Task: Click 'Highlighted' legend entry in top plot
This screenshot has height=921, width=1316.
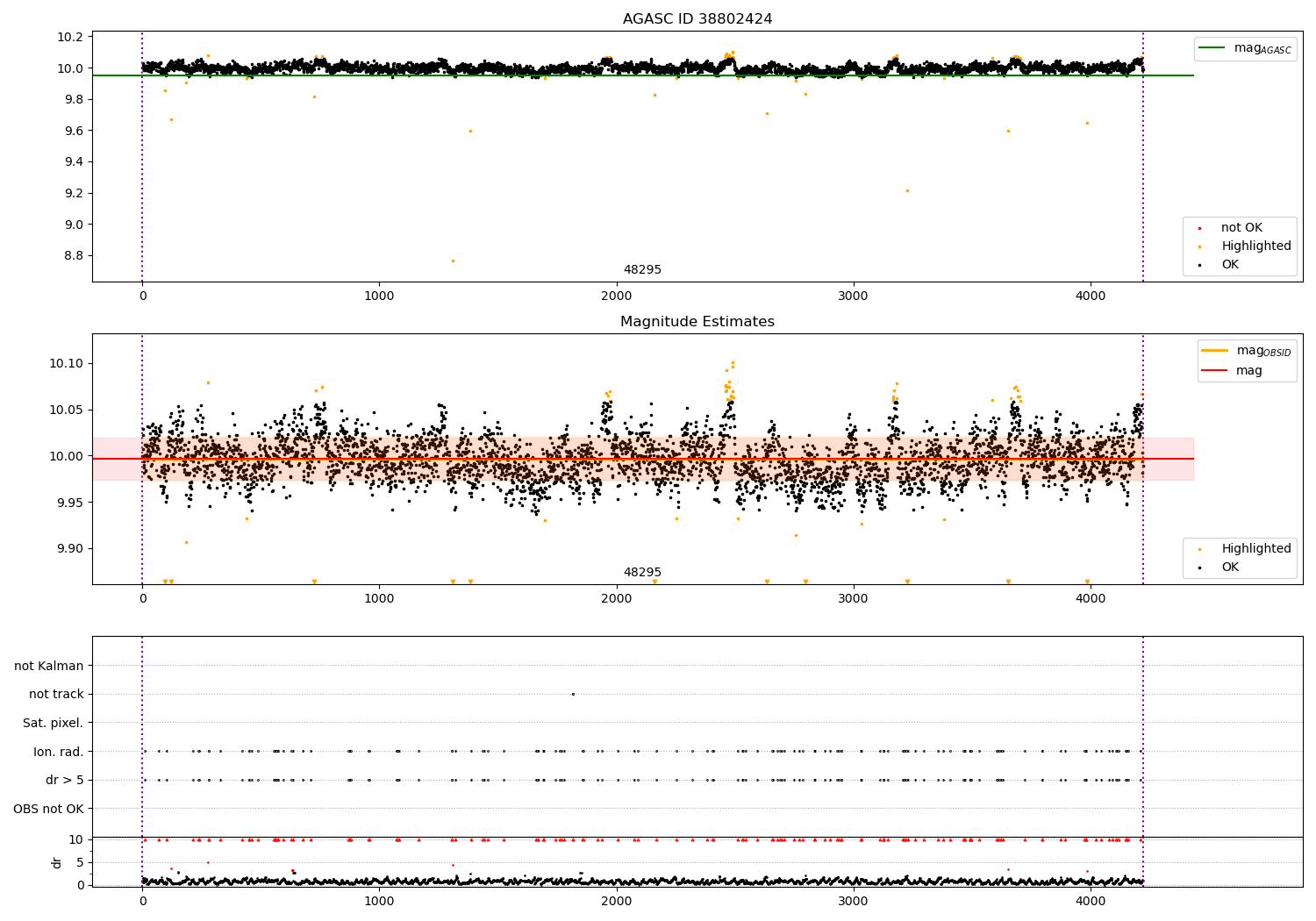Action: (x=1255, y=246)
